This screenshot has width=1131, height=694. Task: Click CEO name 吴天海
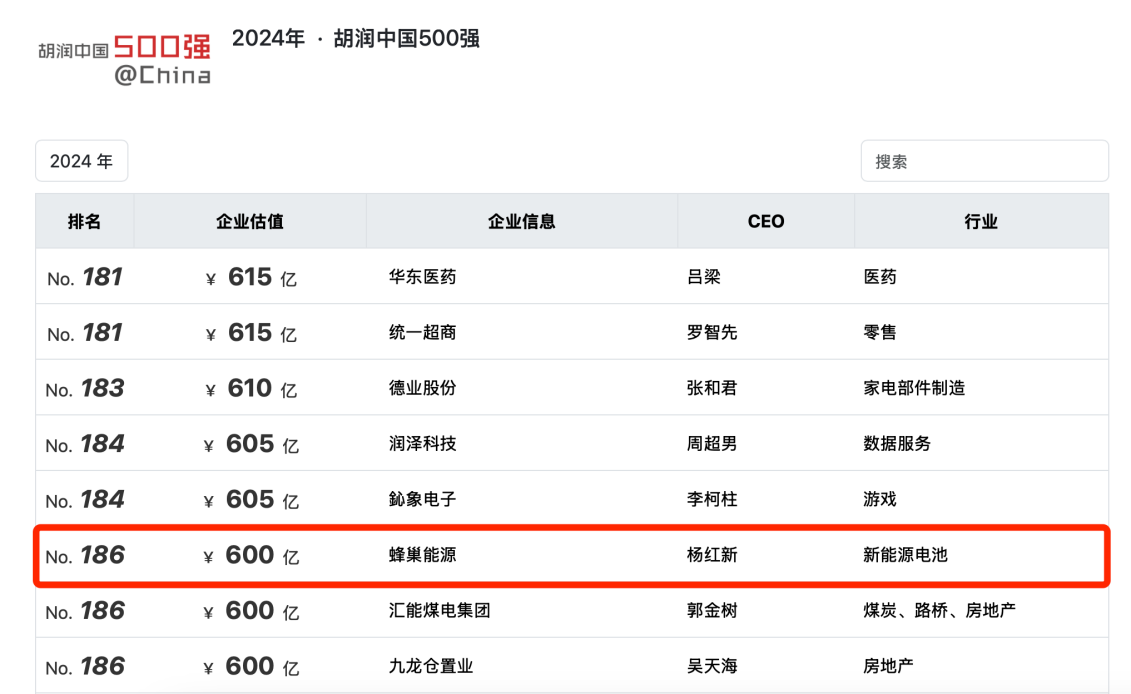click(712, 666)
